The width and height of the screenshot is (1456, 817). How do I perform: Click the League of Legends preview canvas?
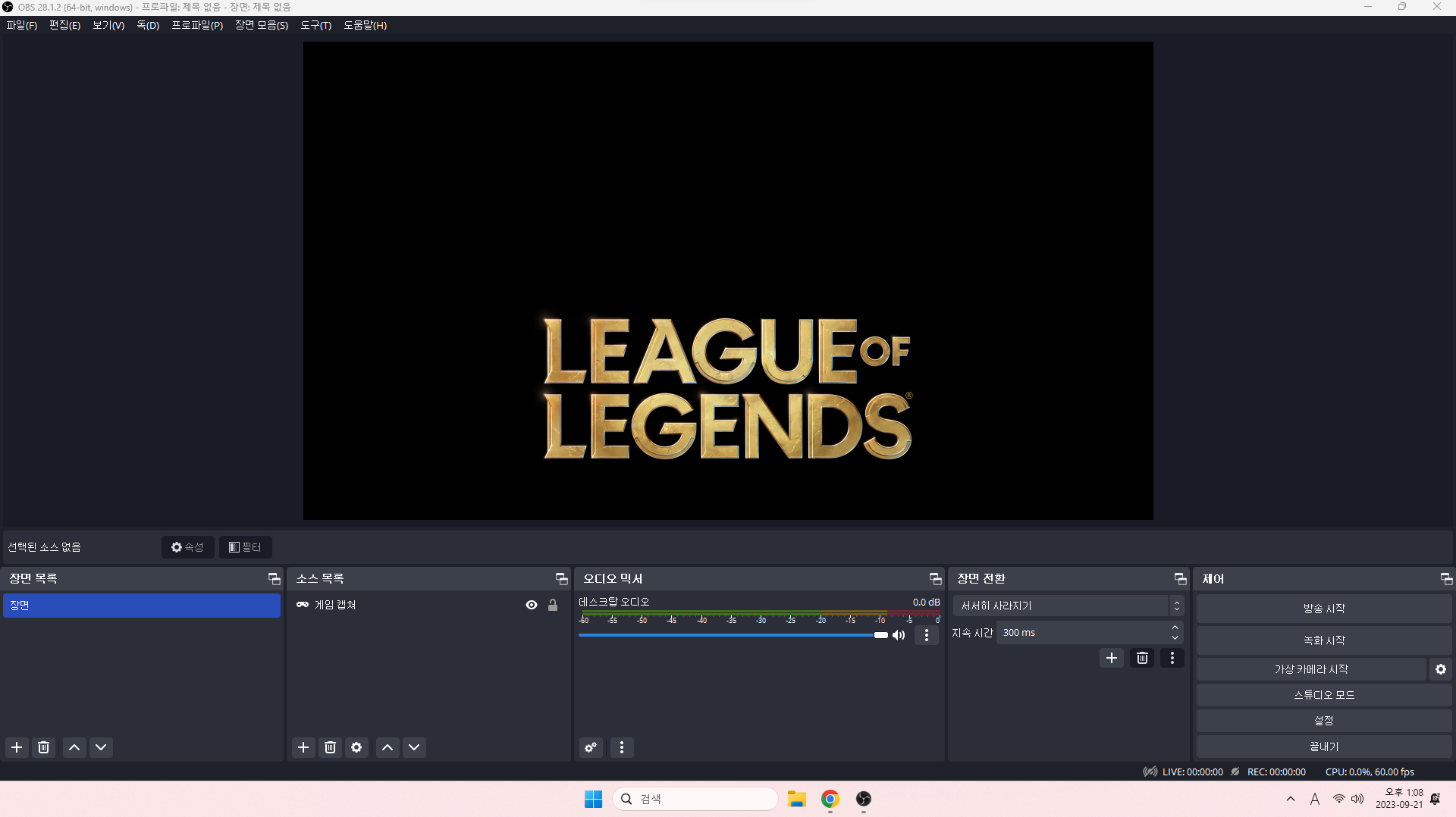pyautogui.click(x=728, y=281)
